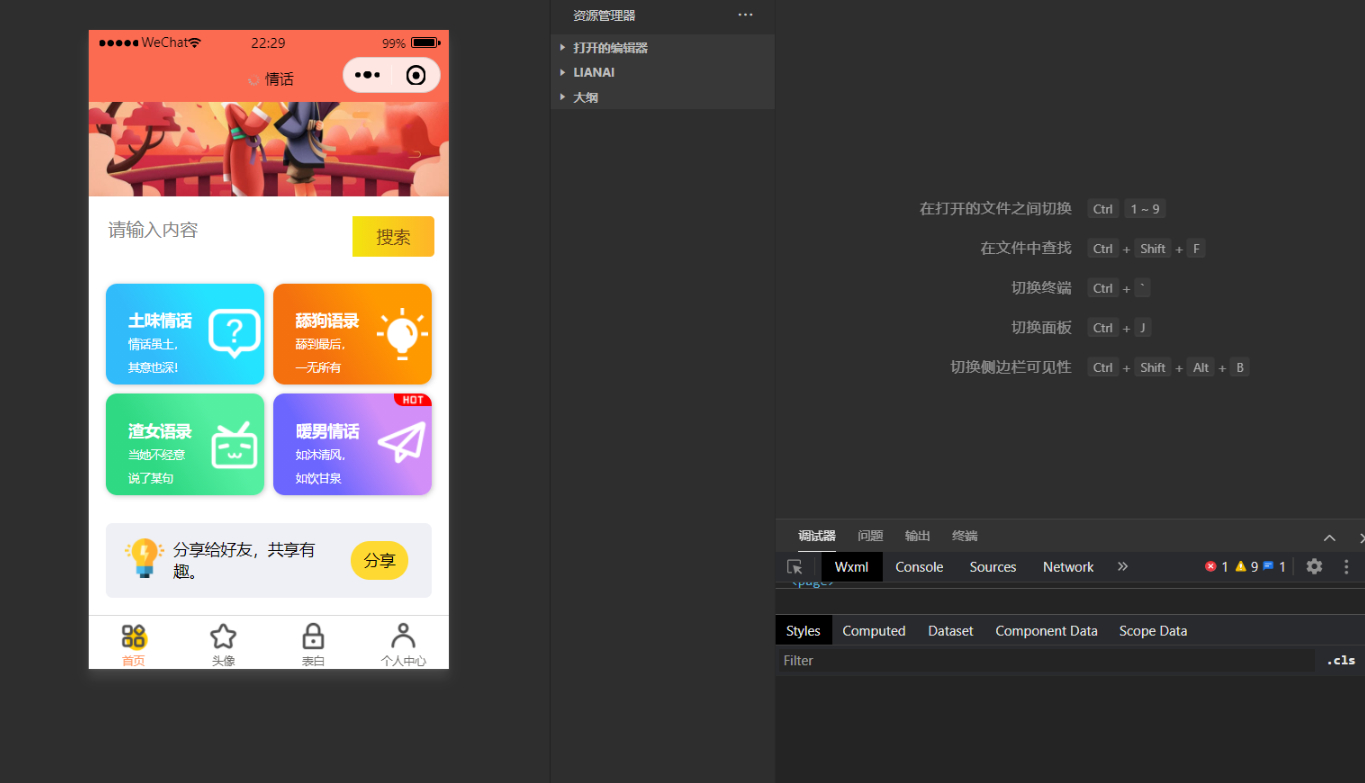
Task: Click the blue message count badge
Action: click(x=1274, y=567)
